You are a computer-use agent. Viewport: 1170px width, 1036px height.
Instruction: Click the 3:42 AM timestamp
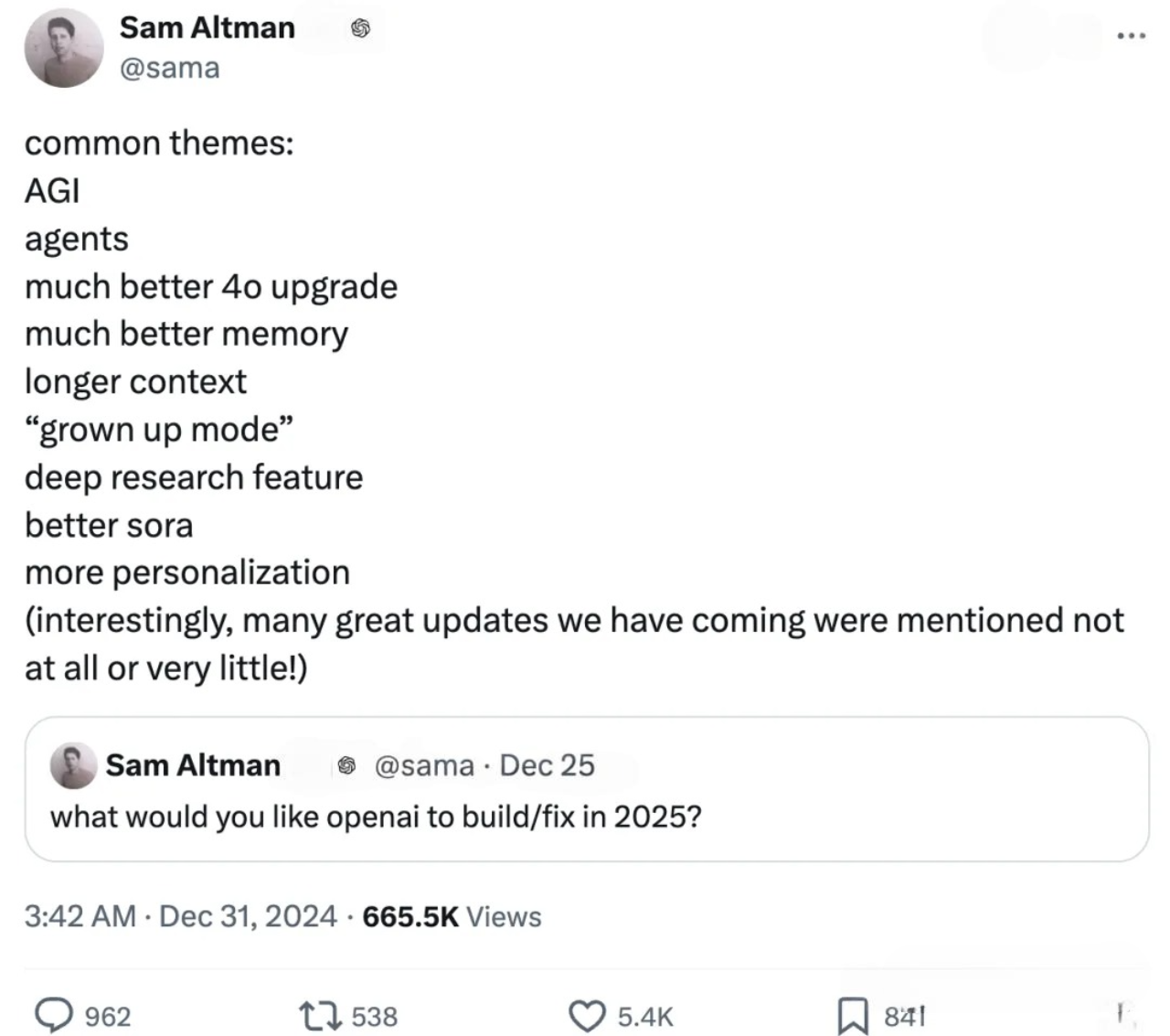tap(80, 916)
